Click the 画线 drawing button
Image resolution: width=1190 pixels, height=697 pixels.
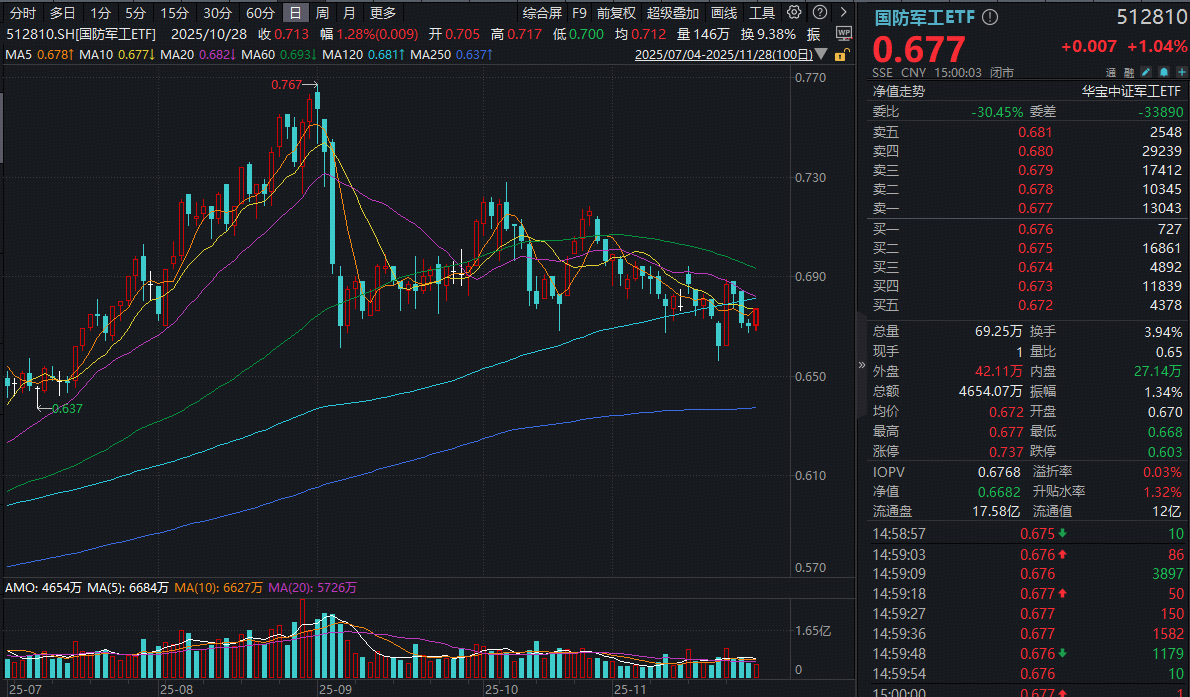pos(724,13)
